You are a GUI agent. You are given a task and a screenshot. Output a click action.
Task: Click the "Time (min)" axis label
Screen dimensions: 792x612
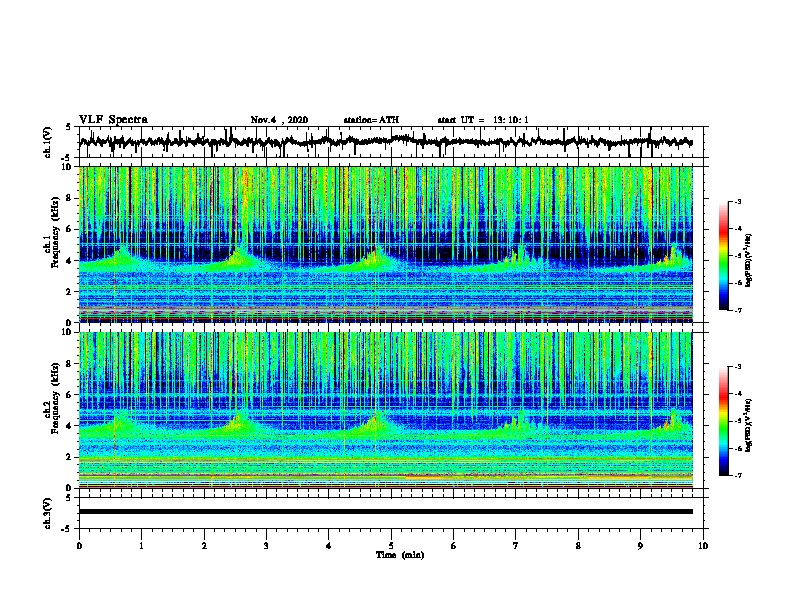[x=400, y=555]
